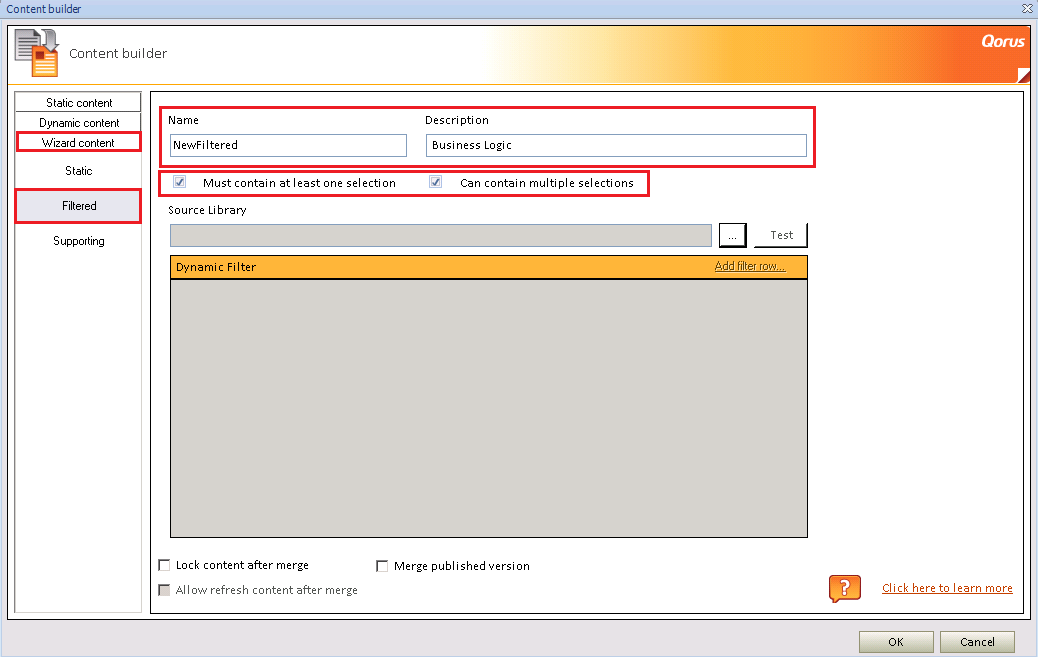Close the Content builder window
Viewport: 1038px width, 657px height.
coord(1027,9)
